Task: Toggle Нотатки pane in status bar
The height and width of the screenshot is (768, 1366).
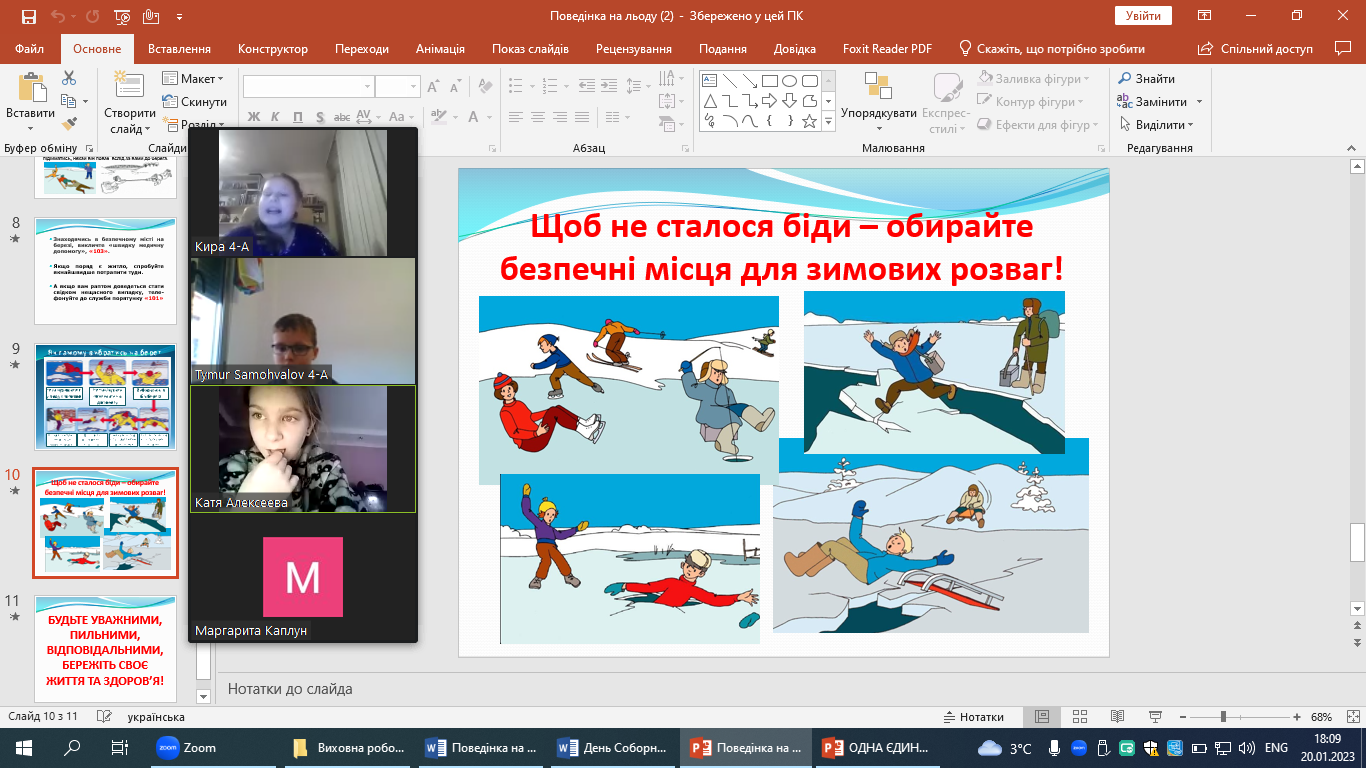Action: point(974,717)
